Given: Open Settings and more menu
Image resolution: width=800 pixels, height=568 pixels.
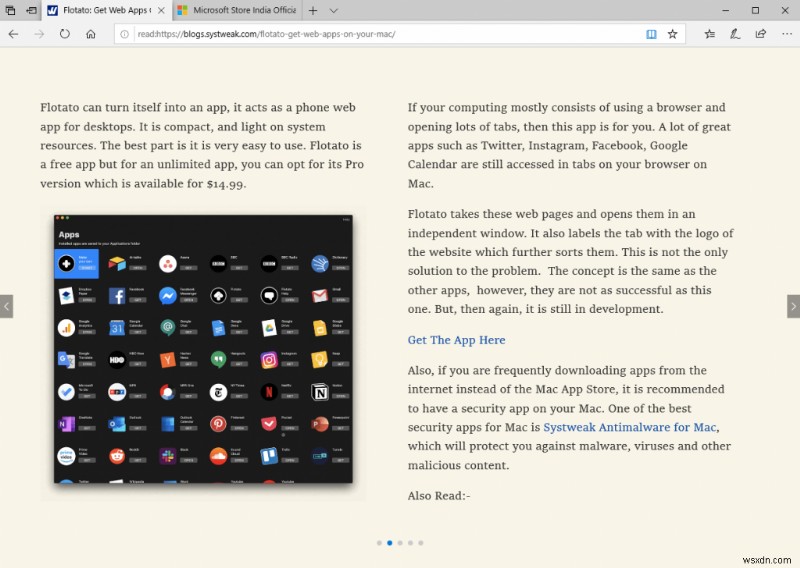Looking at the screenshot, I should tap(786, 34).
